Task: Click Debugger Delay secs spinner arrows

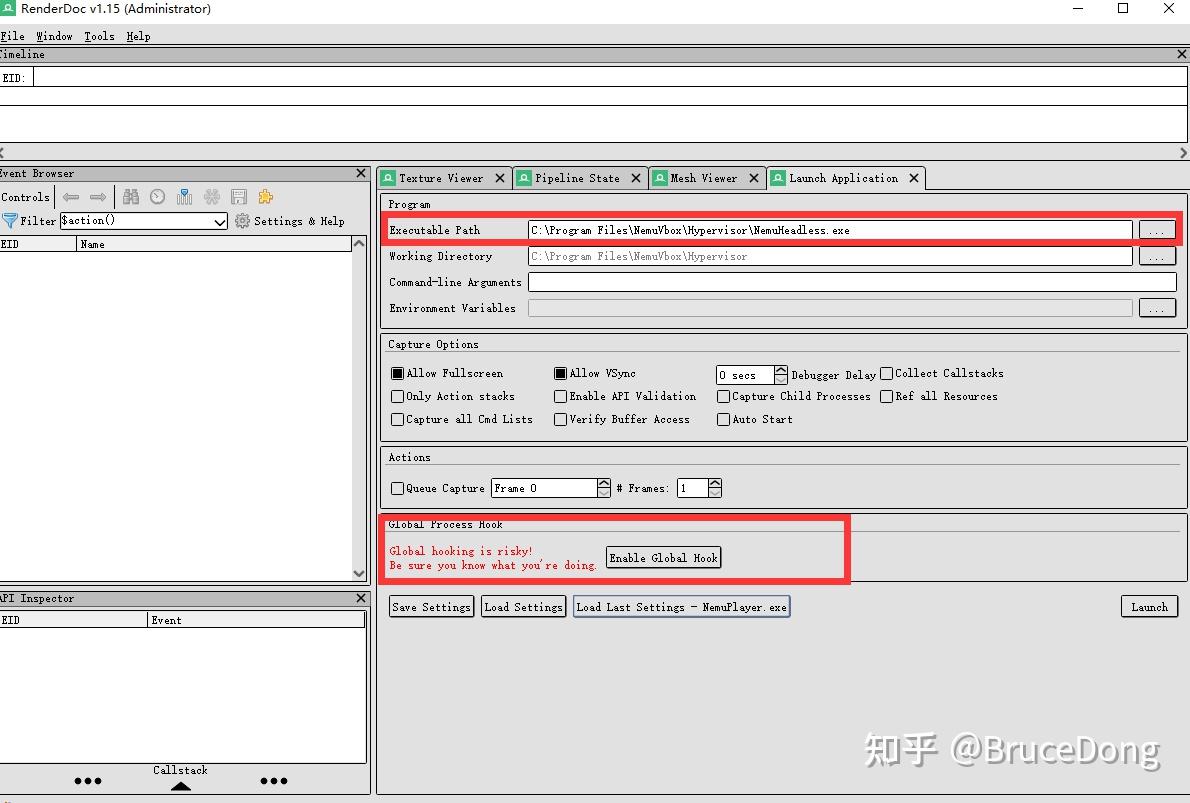Action: [x=780, y=374]
